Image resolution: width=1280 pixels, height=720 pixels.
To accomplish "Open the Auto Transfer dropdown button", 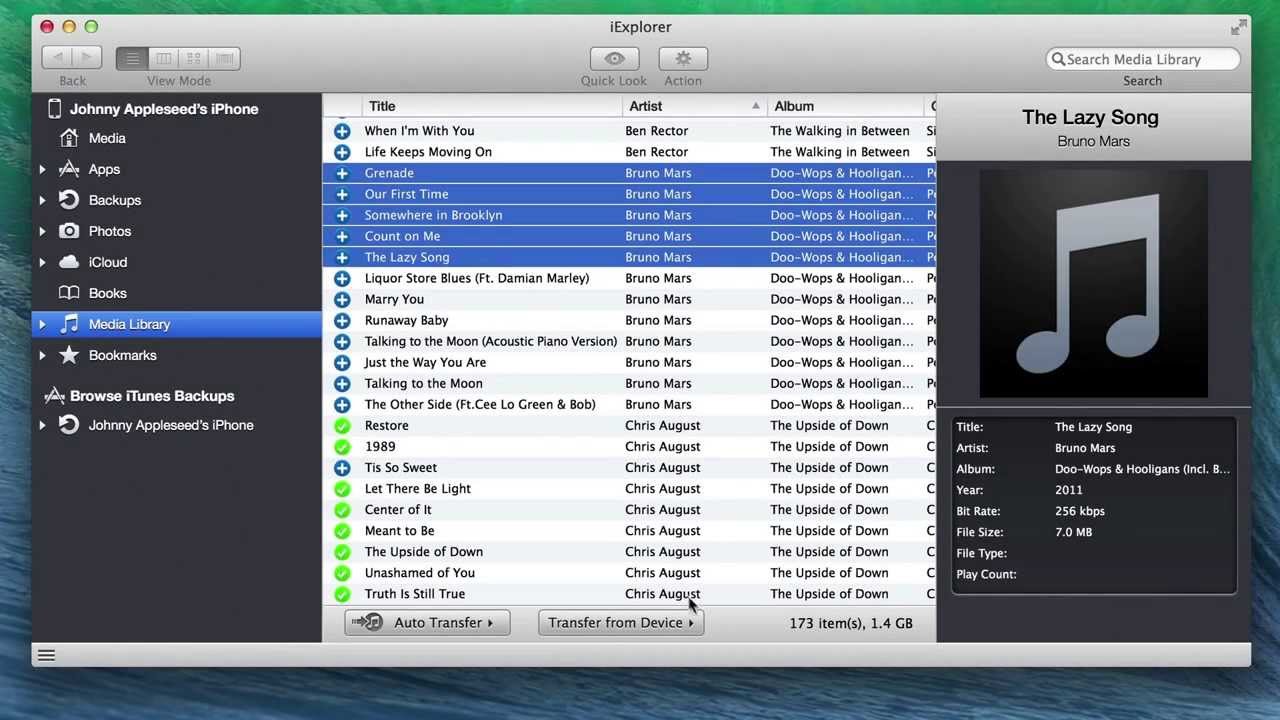I will [x=427, y=622].
